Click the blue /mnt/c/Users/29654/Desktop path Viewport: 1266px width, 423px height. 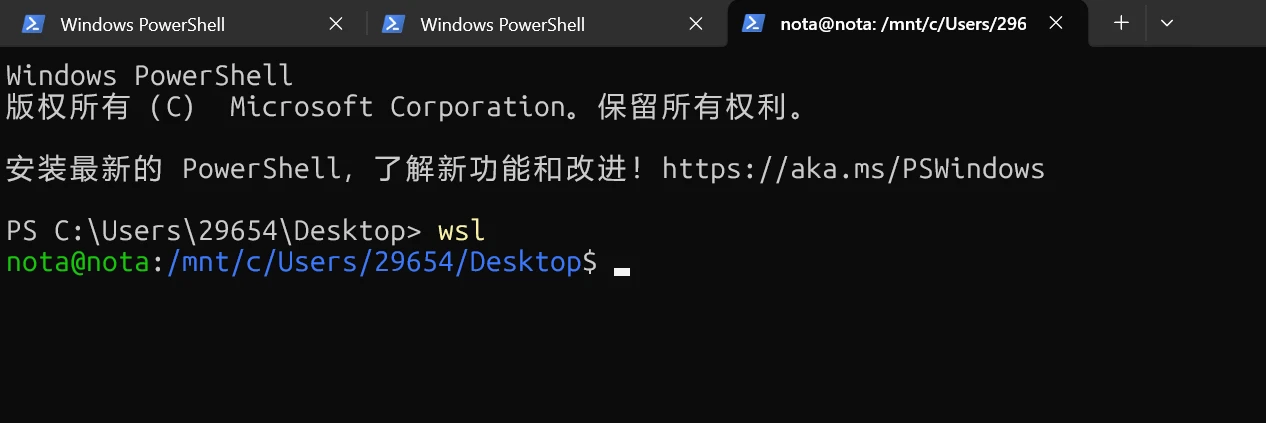point(375,262)
